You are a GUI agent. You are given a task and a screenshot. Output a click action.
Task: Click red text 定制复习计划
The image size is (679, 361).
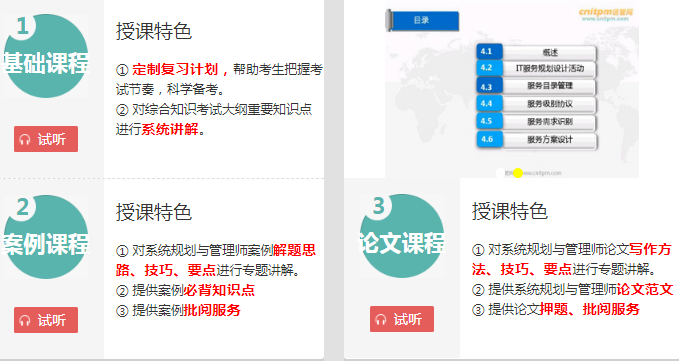[x=175, y=69]
